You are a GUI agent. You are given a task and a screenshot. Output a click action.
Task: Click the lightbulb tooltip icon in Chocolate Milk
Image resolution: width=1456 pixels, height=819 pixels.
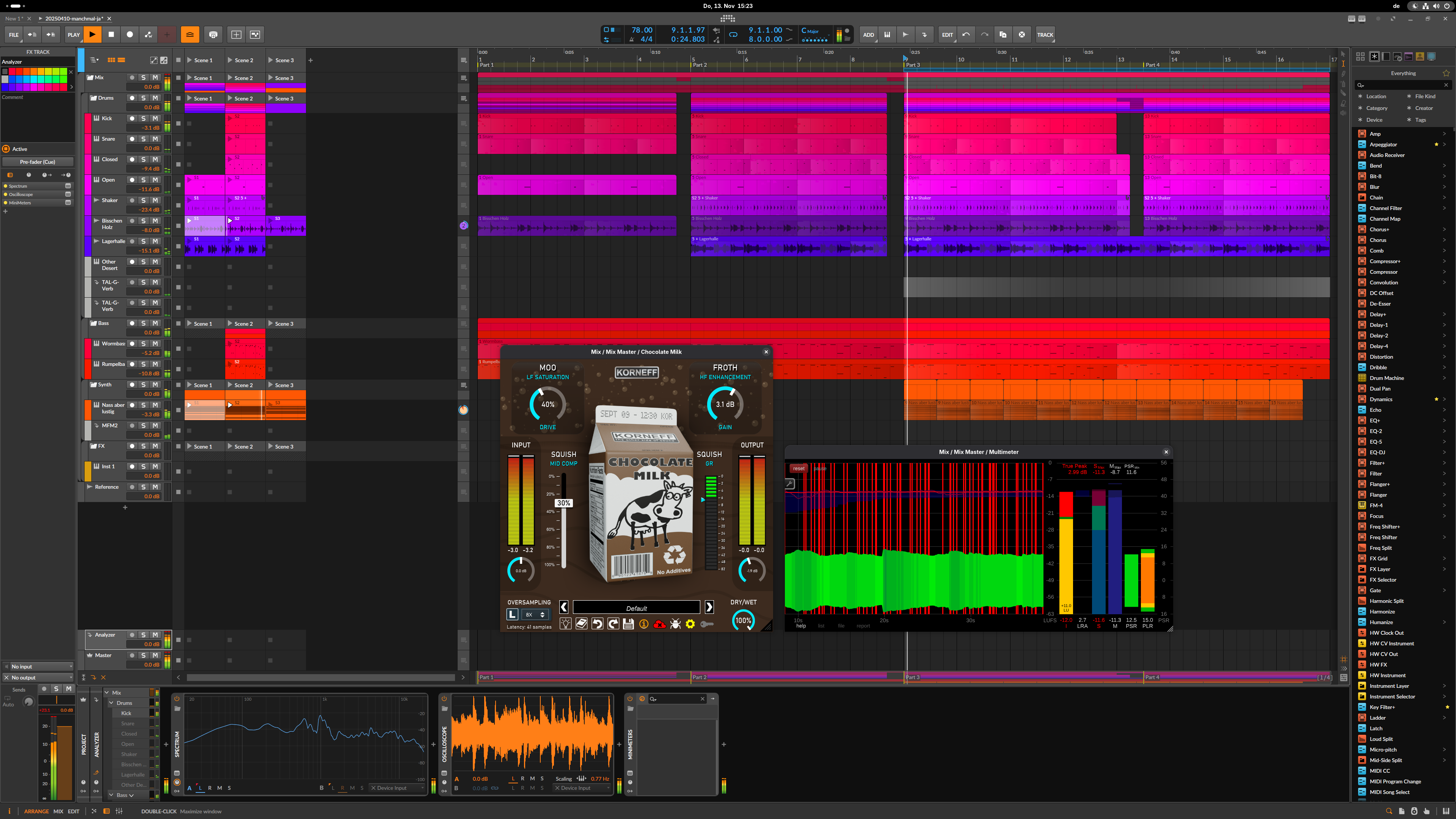(565, 624)
